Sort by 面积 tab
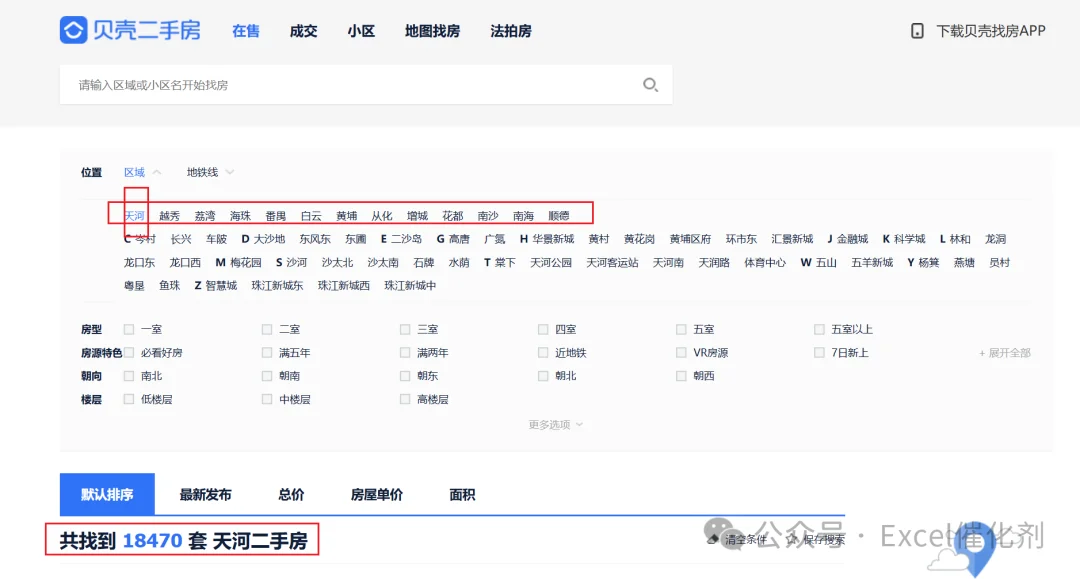Viewport: 1080px width, 579px height. 462,494
